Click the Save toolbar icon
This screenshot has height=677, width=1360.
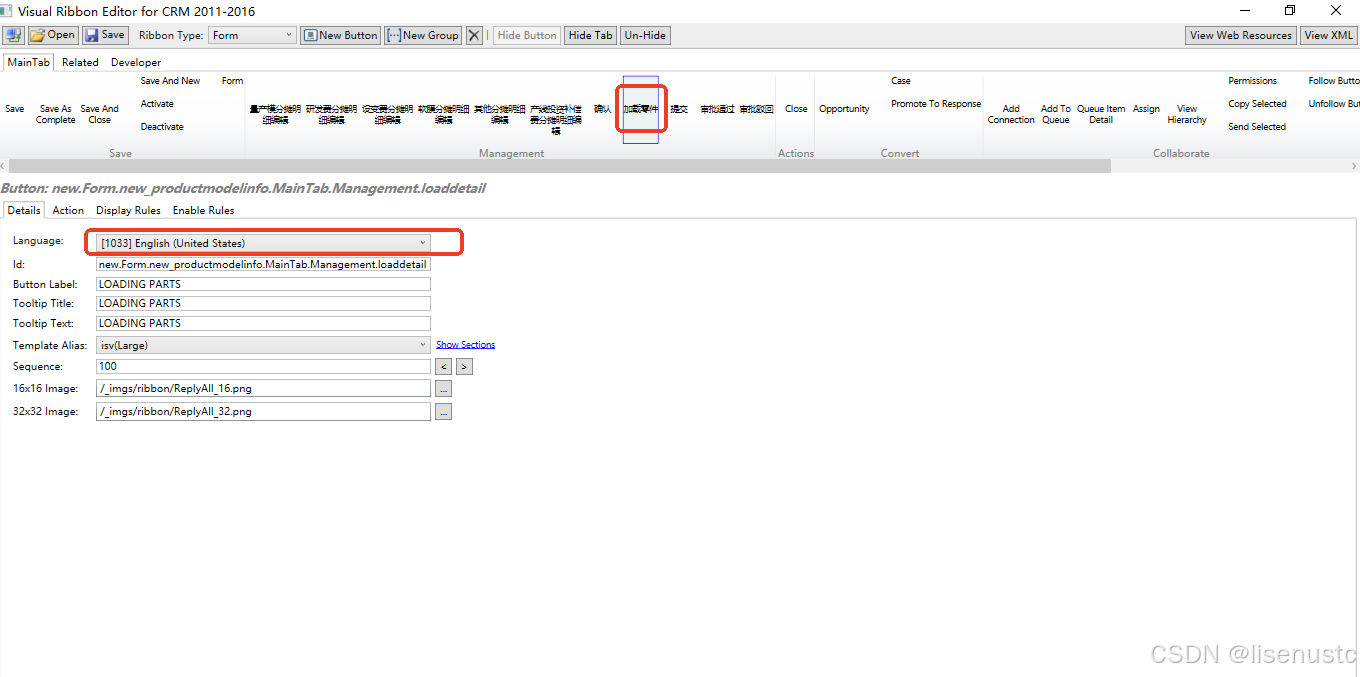[x=104, y=35]
